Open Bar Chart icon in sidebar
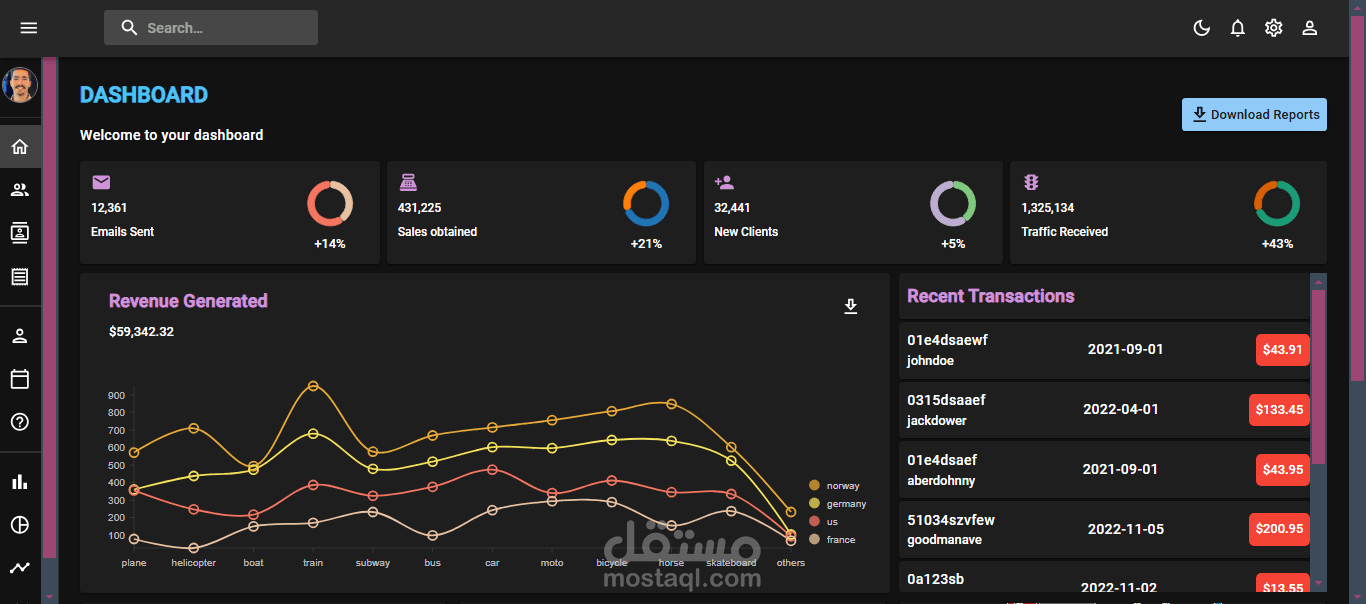This screenshot has width=1366, height=604. point(20,482)
